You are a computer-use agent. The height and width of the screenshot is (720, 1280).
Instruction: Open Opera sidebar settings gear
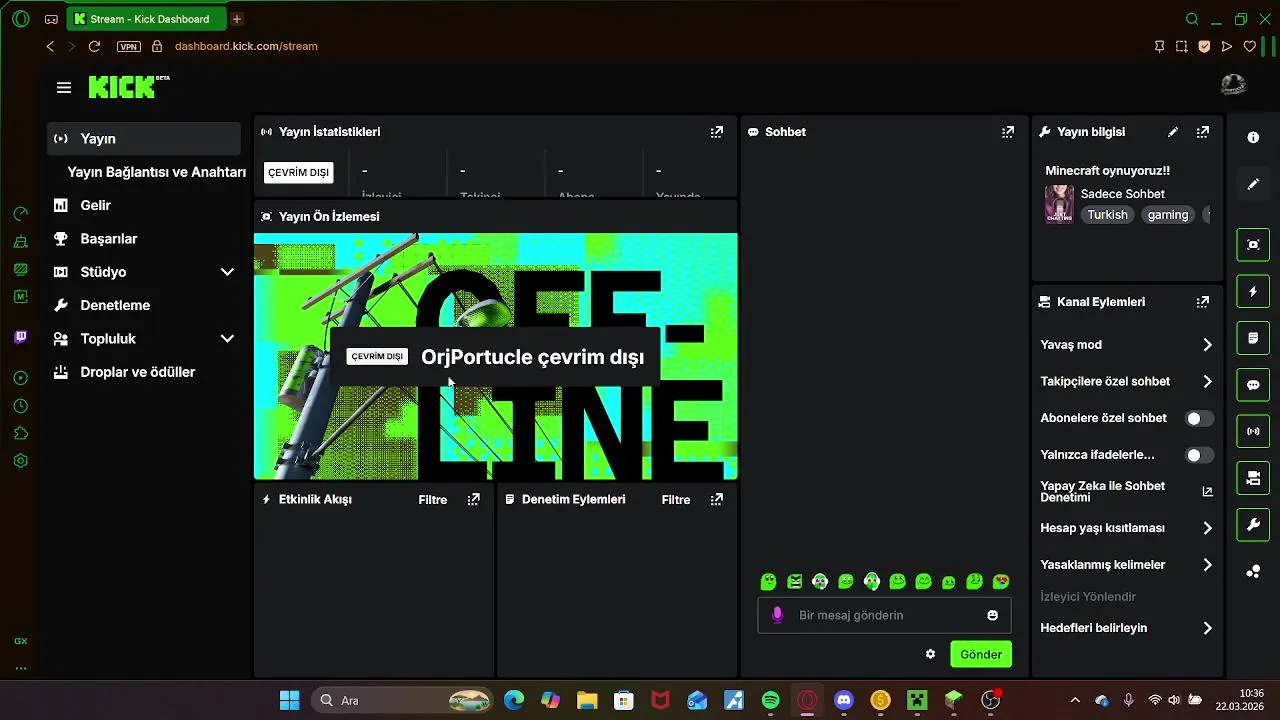pyautogui.click(x=21, y=461)
